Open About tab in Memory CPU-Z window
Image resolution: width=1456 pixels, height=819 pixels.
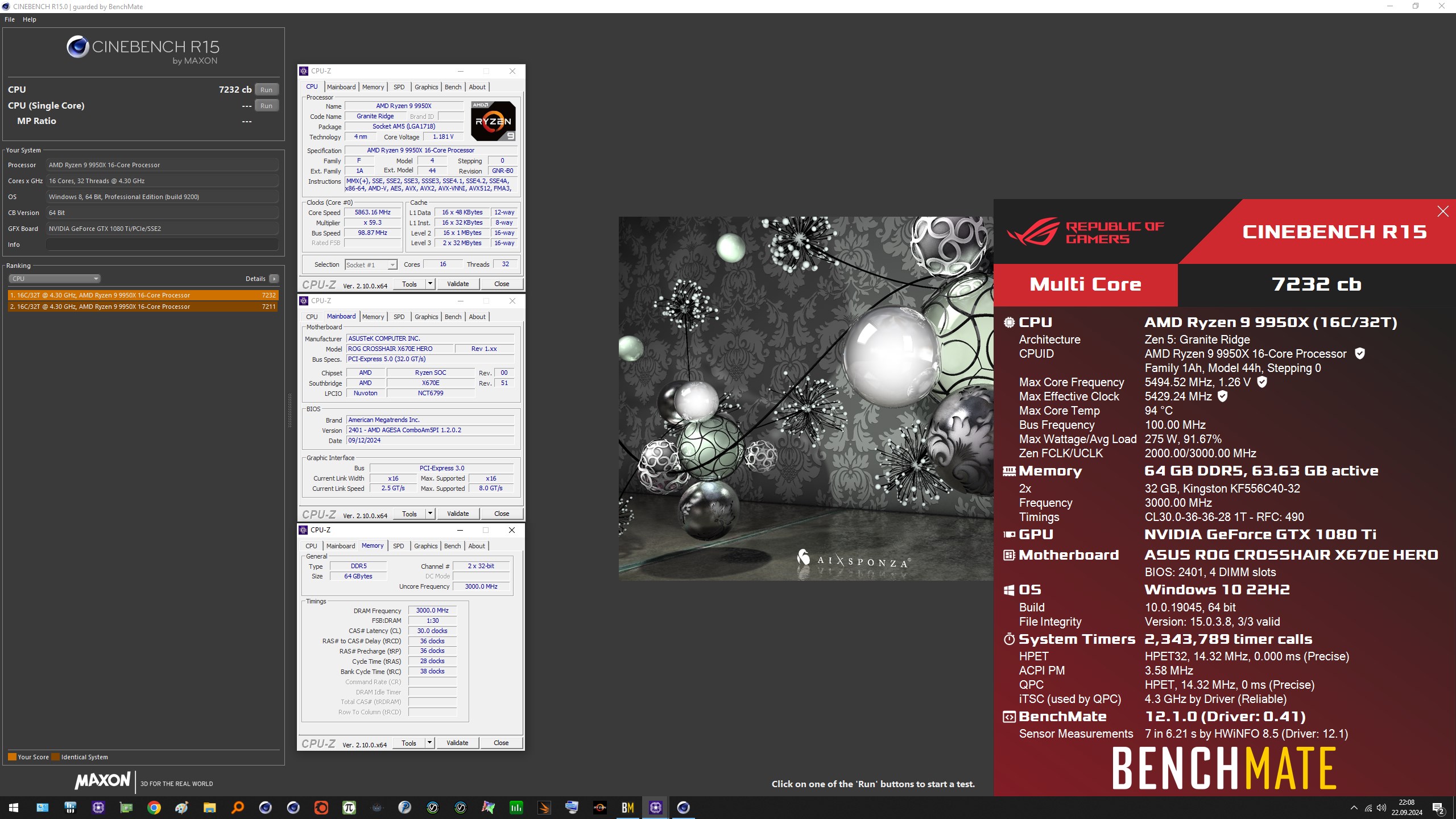click(x=477, y=546)
